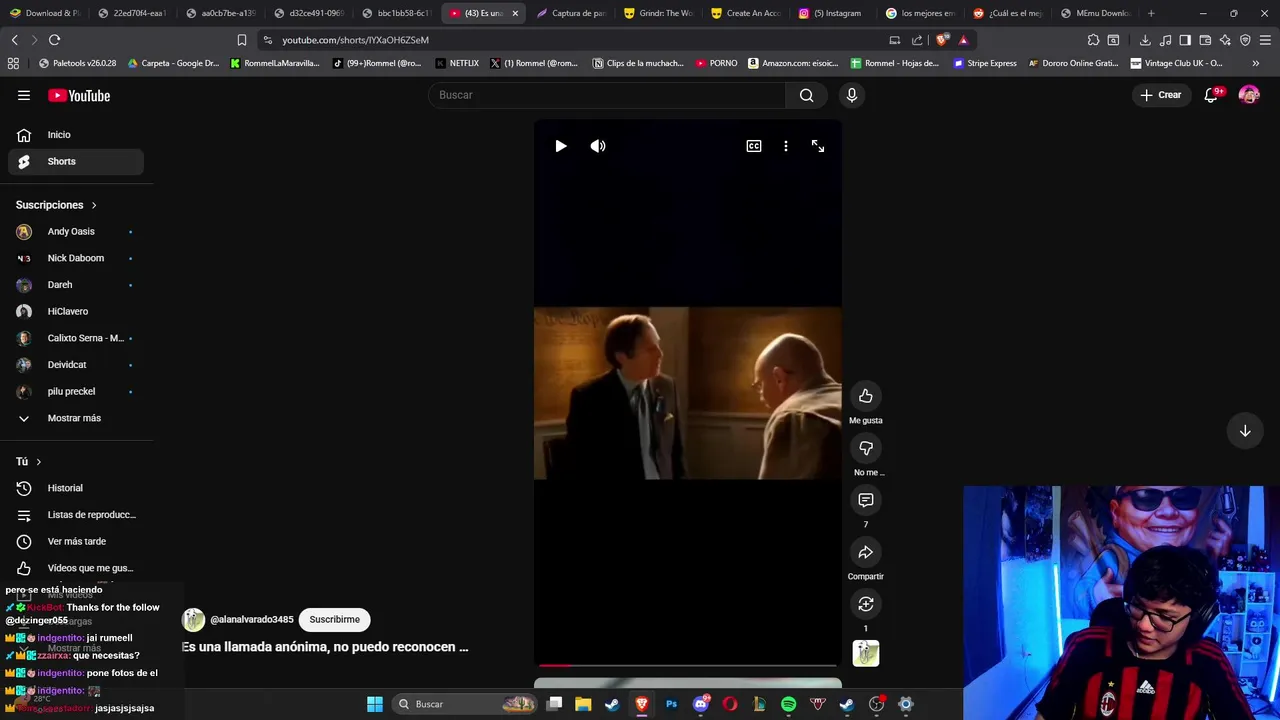This screenshot has width=1280, height=720.
Task: Go back with the browser back arrow
Action: click(14, 40)
